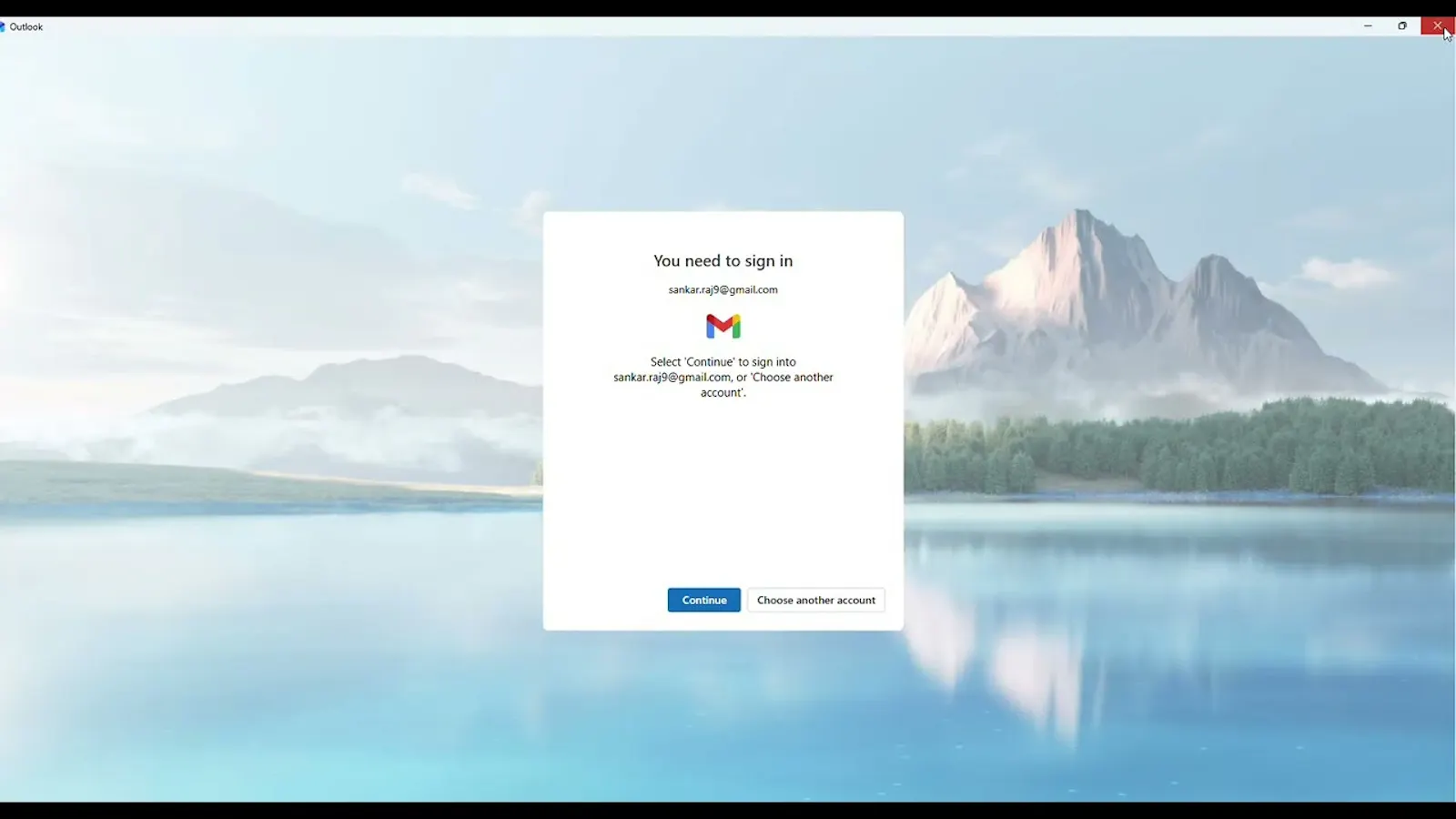Viewport: 1456px width, 819px height.
Task: Click the Gmail logo icon
Action: pos(723,326)
